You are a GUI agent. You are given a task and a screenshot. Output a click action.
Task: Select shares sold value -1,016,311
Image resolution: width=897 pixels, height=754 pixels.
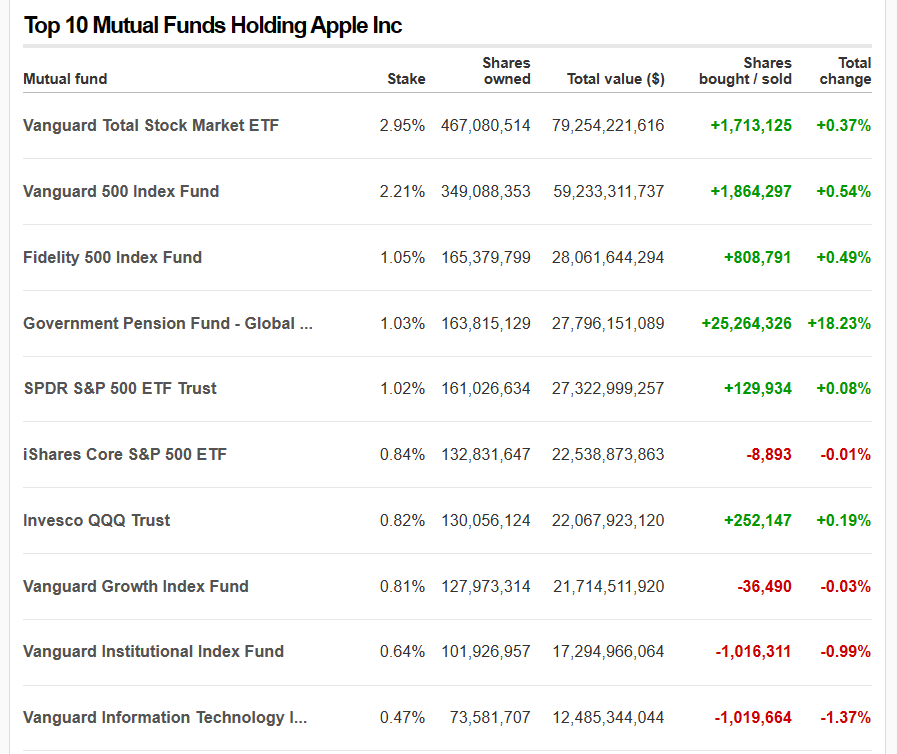pyautogui.click(x=753, y=652)
